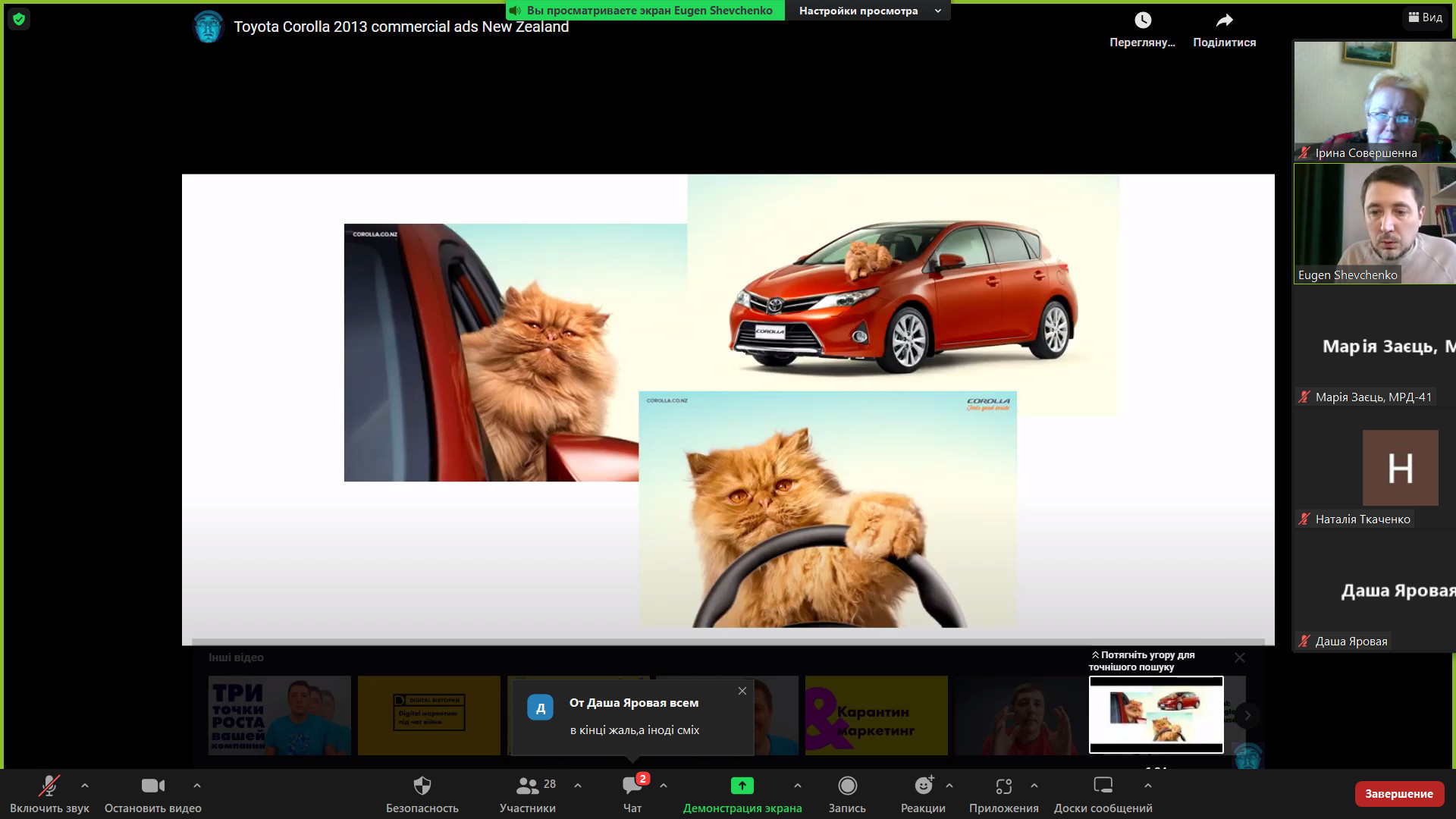1456x819 pixels.
Task: Expand chat options arrow
Action: (x=664, y=786)
